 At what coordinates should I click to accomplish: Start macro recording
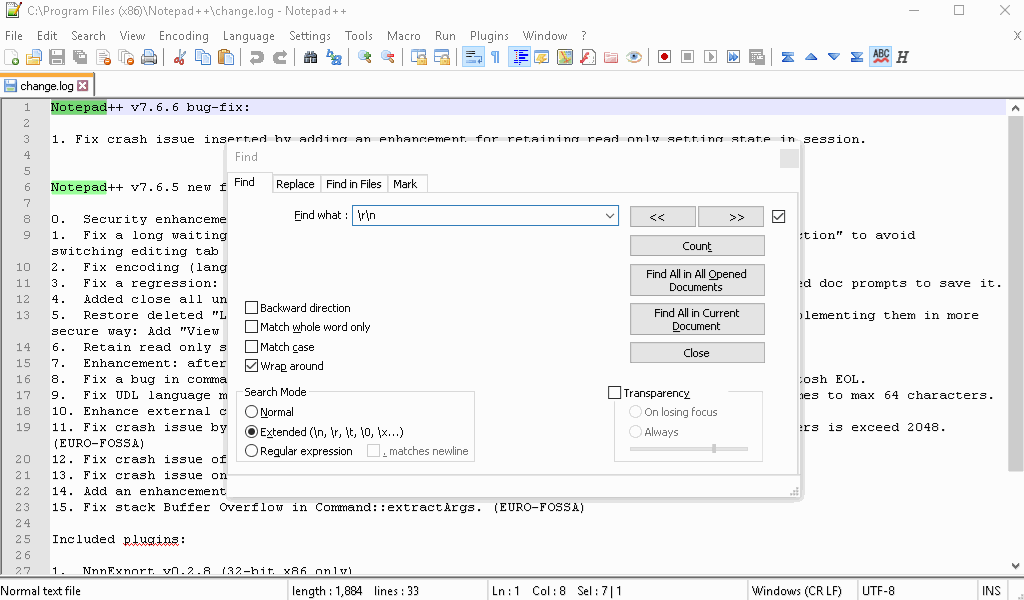(663, 57)
